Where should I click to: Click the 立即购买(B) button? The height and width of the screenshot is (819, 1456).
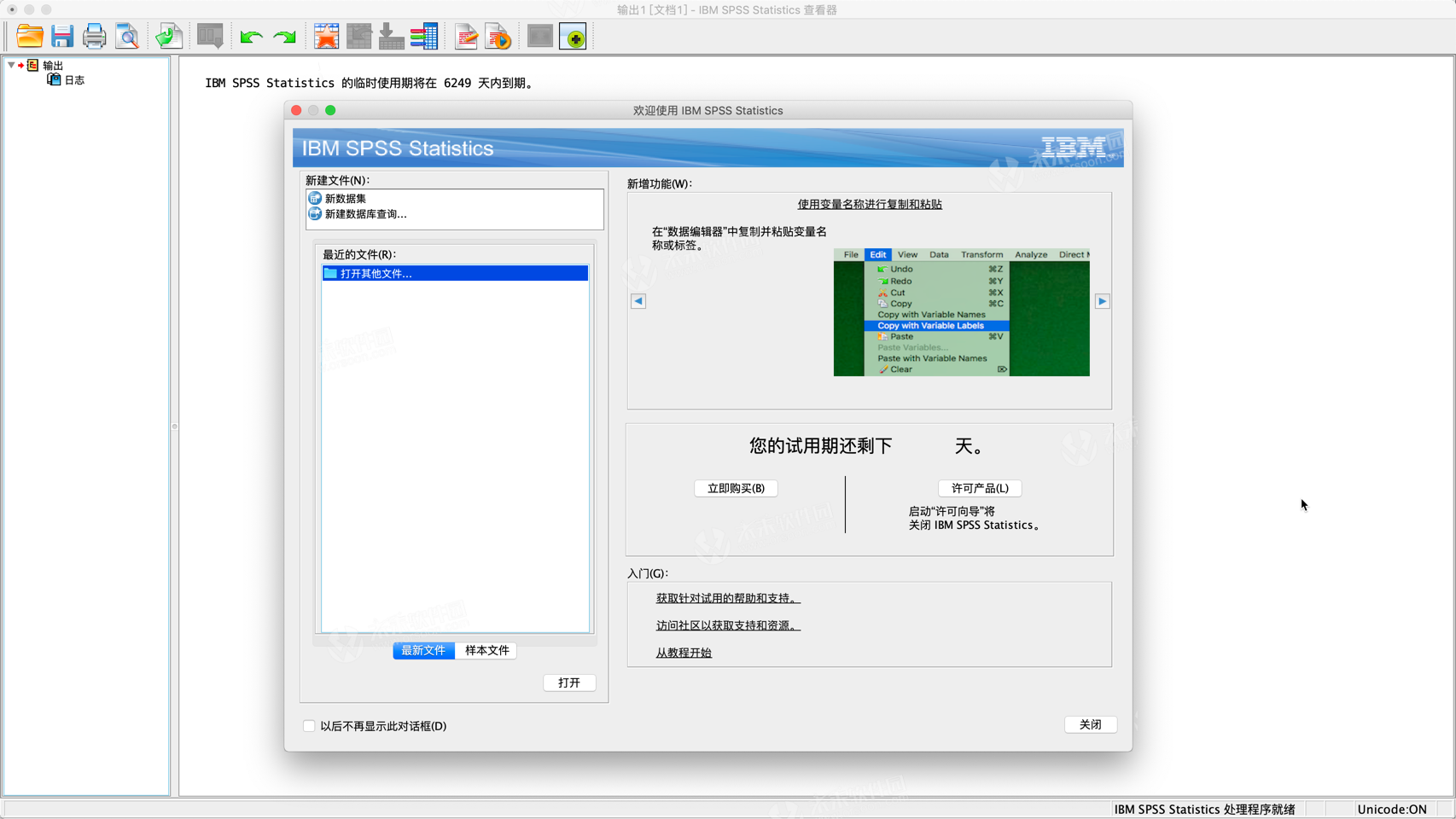(x=736, y=488)
